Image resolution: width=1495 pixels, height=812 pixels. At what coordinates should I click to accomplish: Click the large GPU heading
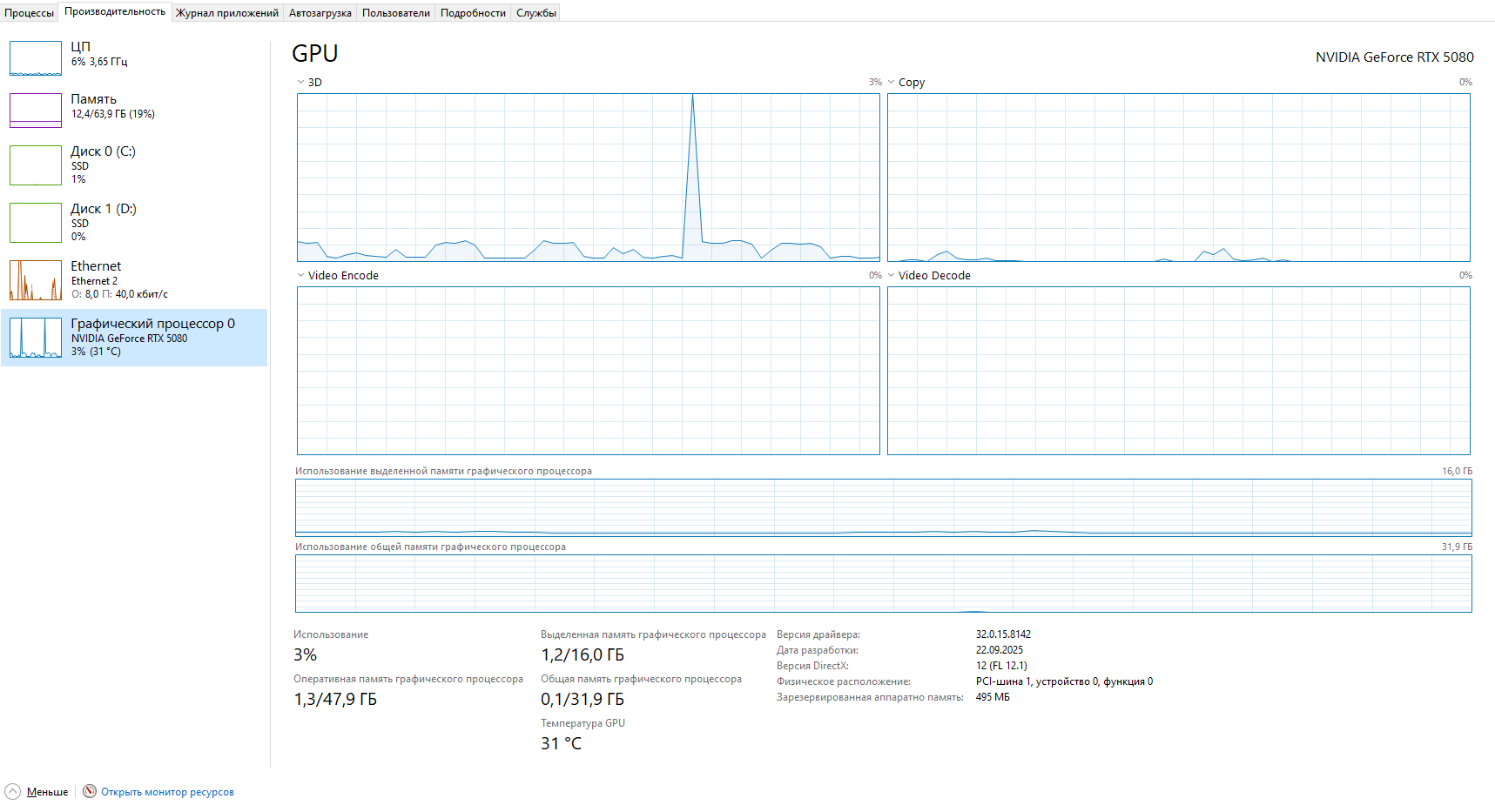point(315,54)
